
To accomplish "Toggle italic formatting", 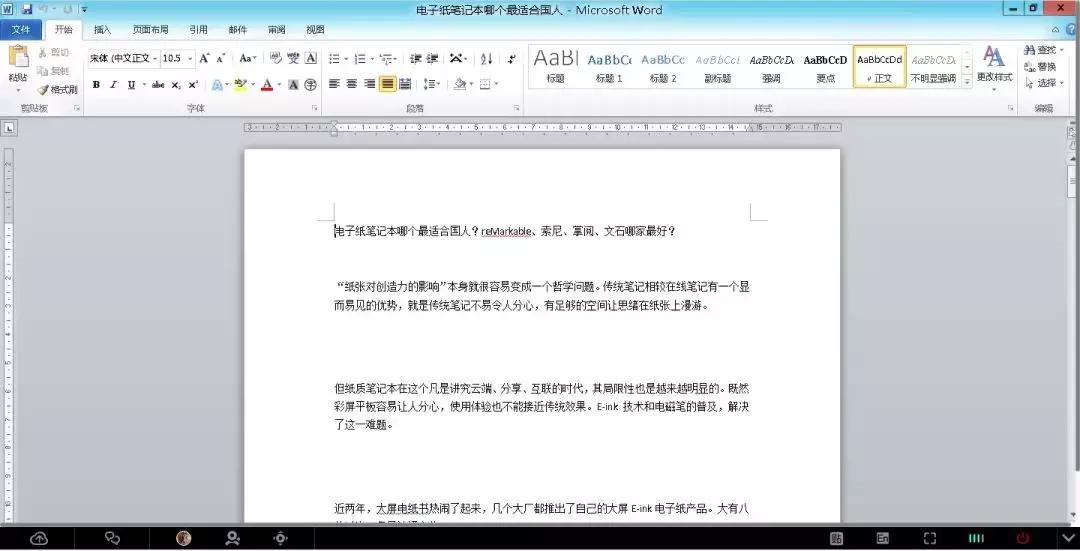I will (113, 85).
